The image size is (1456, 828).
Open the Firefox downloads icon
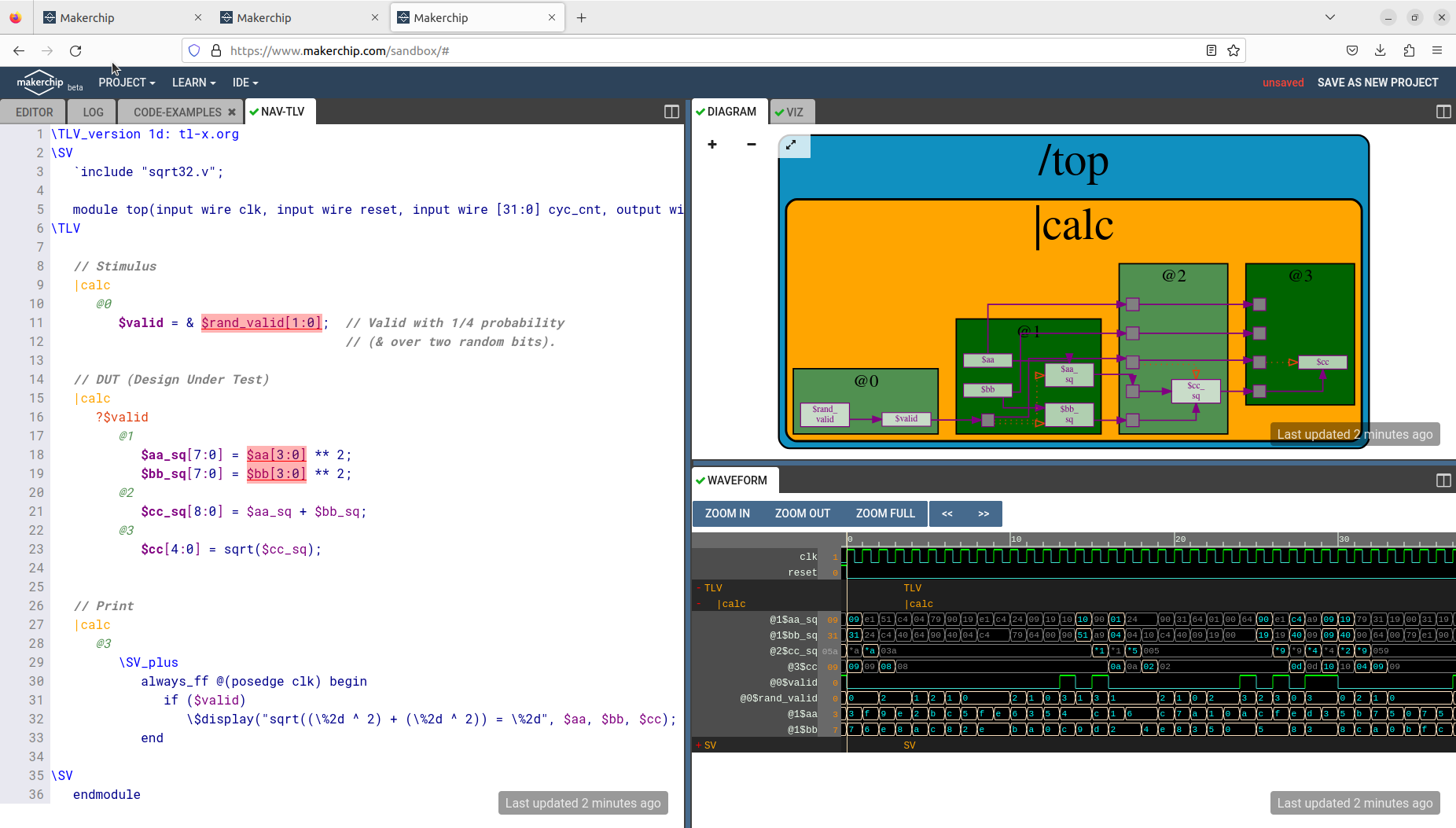click(x=1380, y=50)
